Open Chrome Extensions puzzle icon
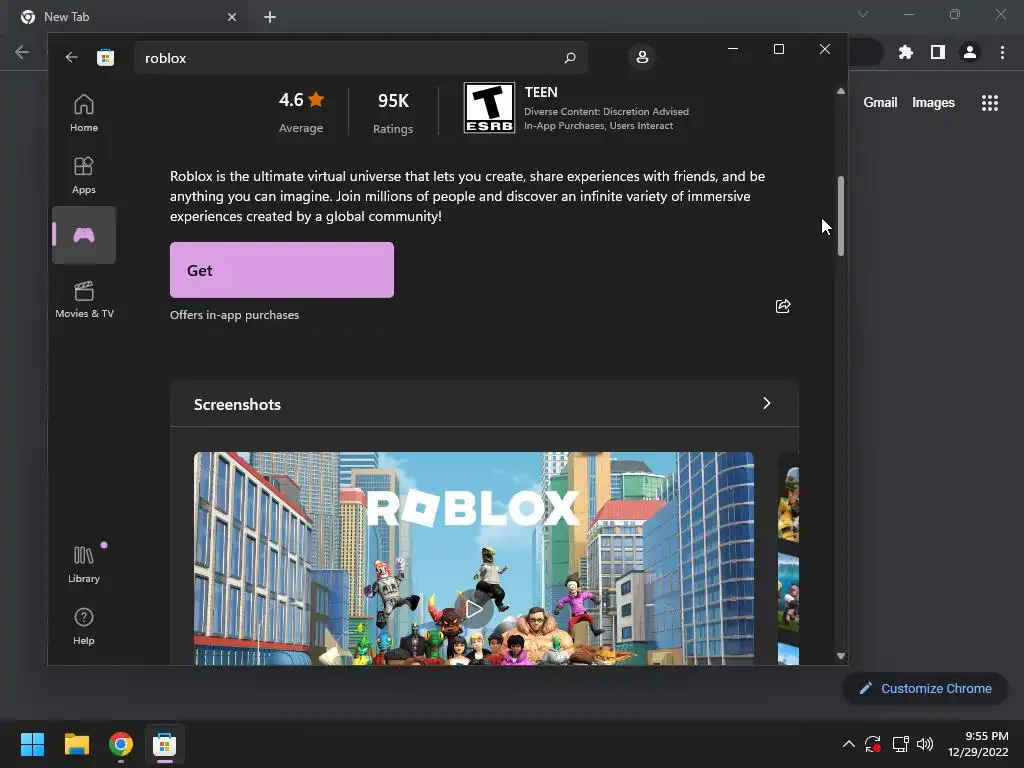Screen dimensions: 1024x768 pos(905,52)
